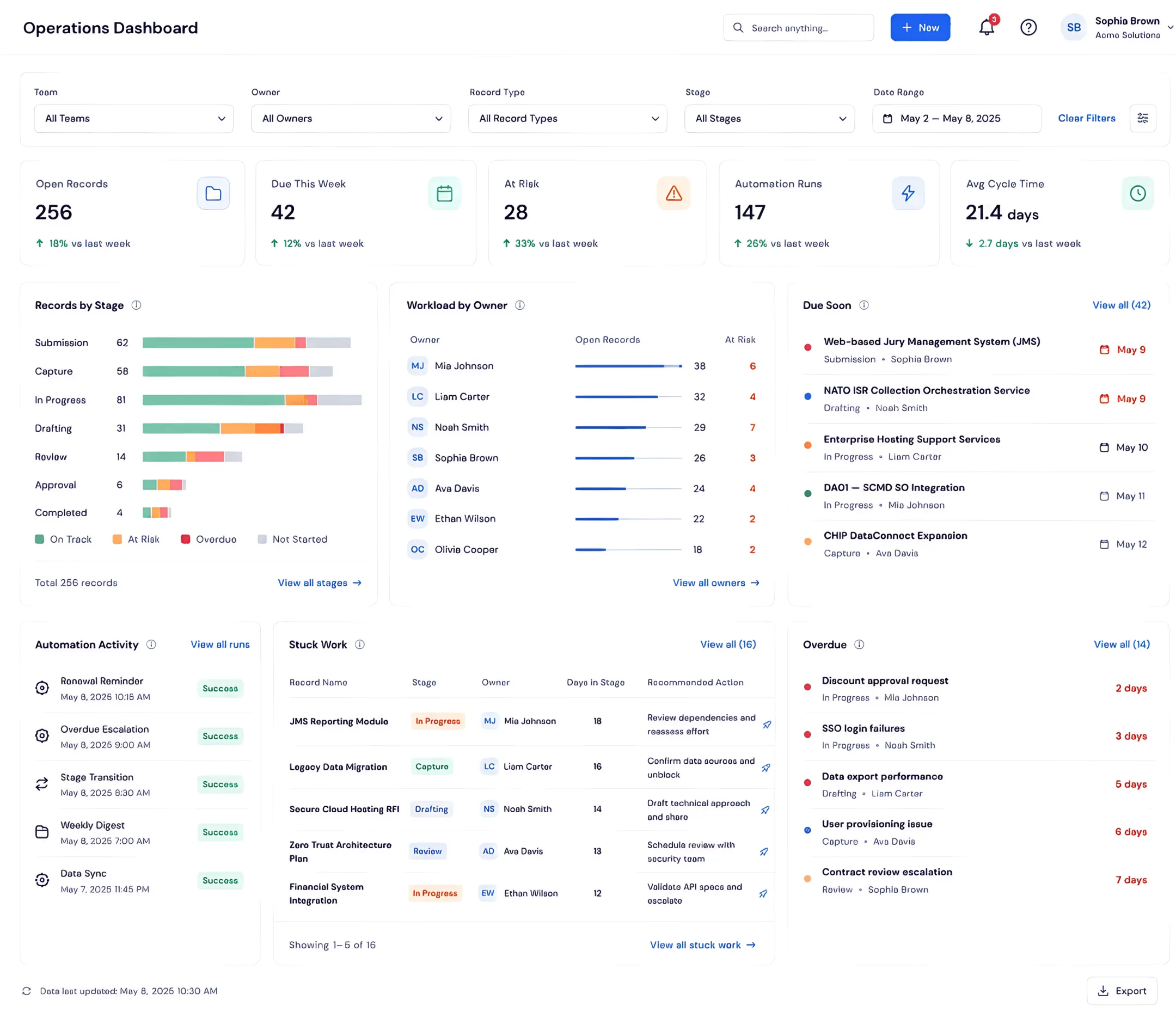Open advanced filter settings icon
Image resolution: width=1176 pixels, height=1018 pixels.
tap(1142, 118)
